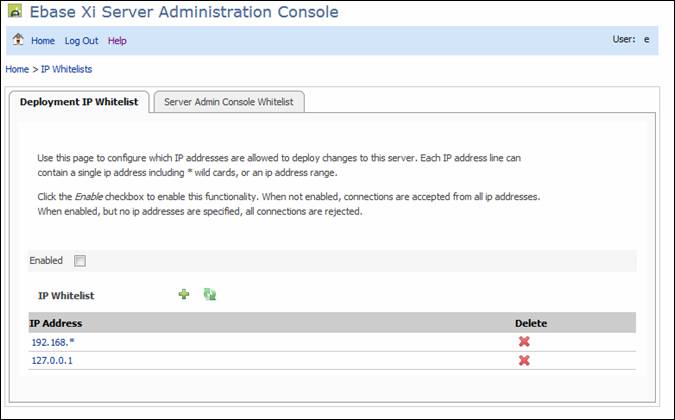
Task: Click the Ebase Xi Server Administration Console title
Action: 184,13
